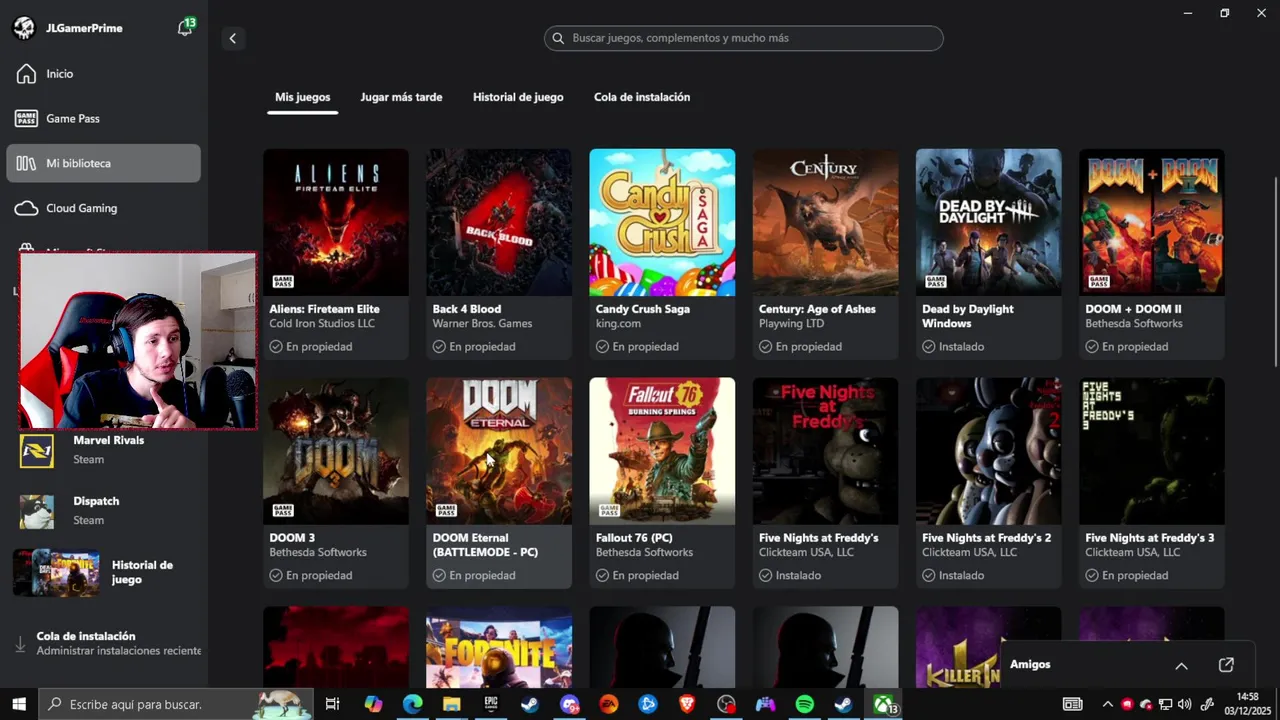Go to Inicio in sidebar
The width and height of the screenshot is (1280, 720).
pyautogui.click(x=104, y=74)
